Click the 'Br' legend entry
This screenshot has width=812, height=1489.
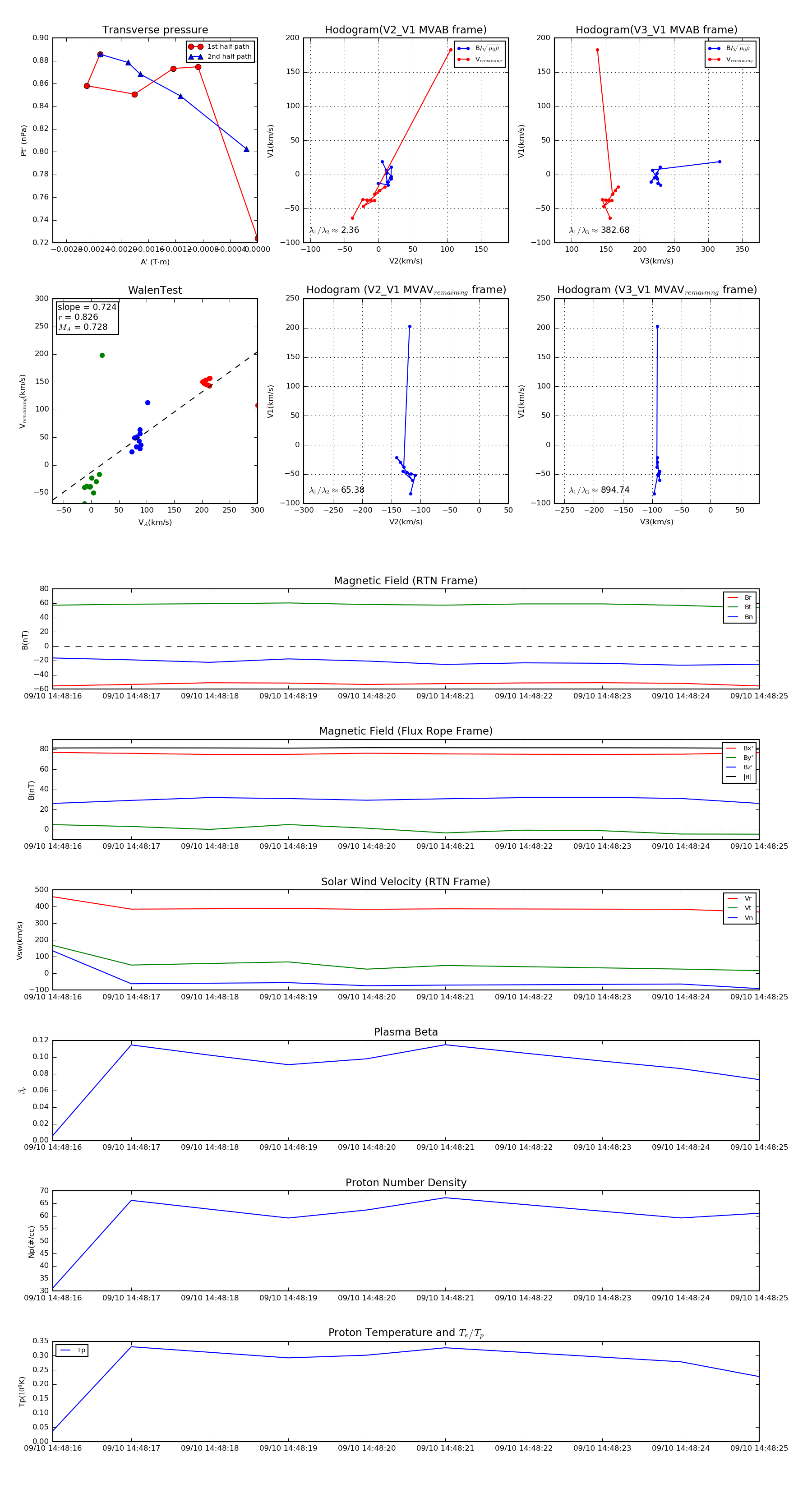740,598
